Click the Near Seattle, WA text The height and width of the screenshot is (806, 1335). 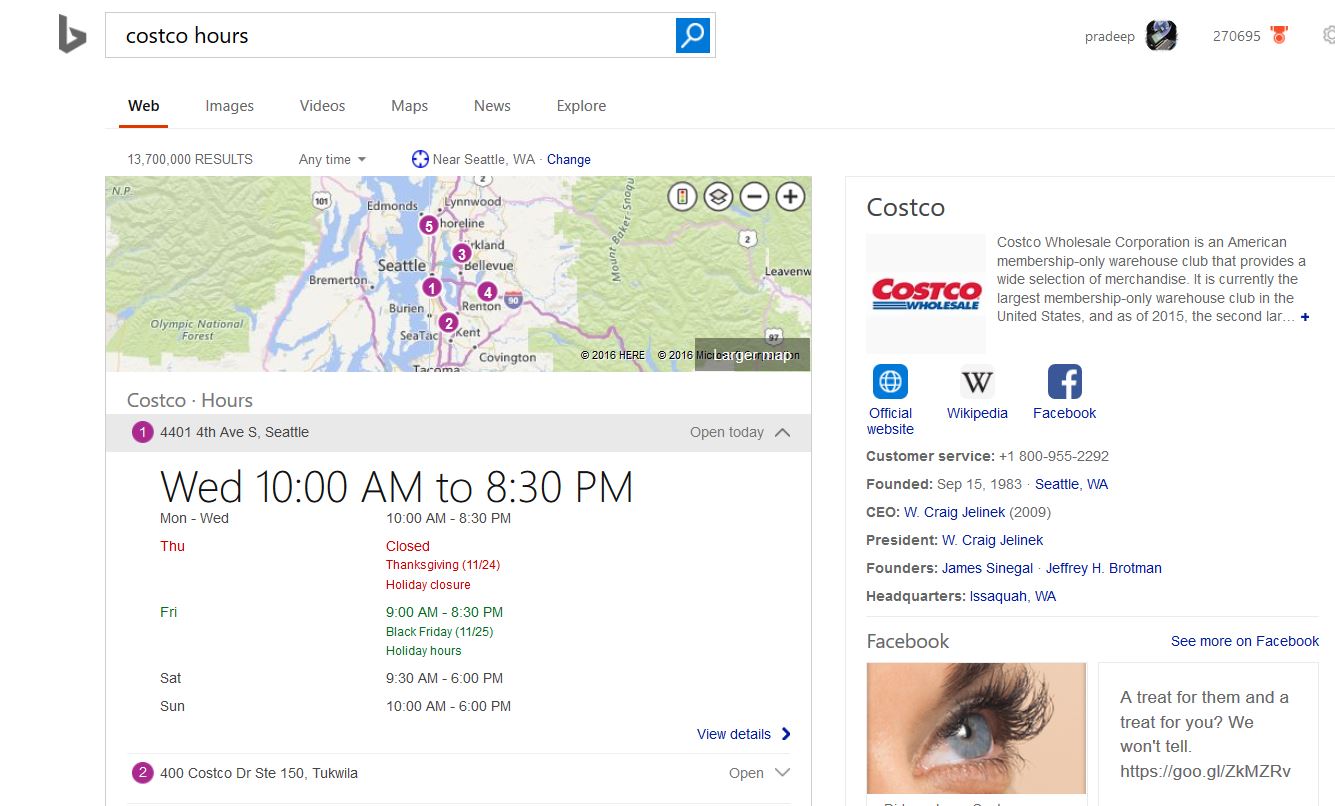(484, 159)
